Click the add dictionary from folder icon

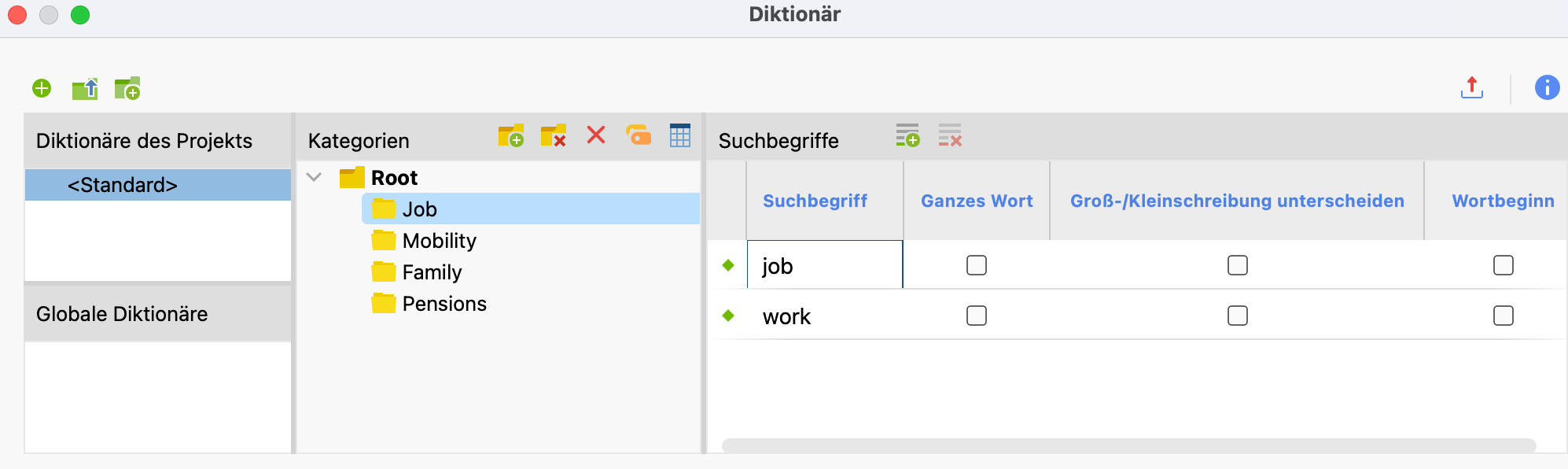[127, 88]
